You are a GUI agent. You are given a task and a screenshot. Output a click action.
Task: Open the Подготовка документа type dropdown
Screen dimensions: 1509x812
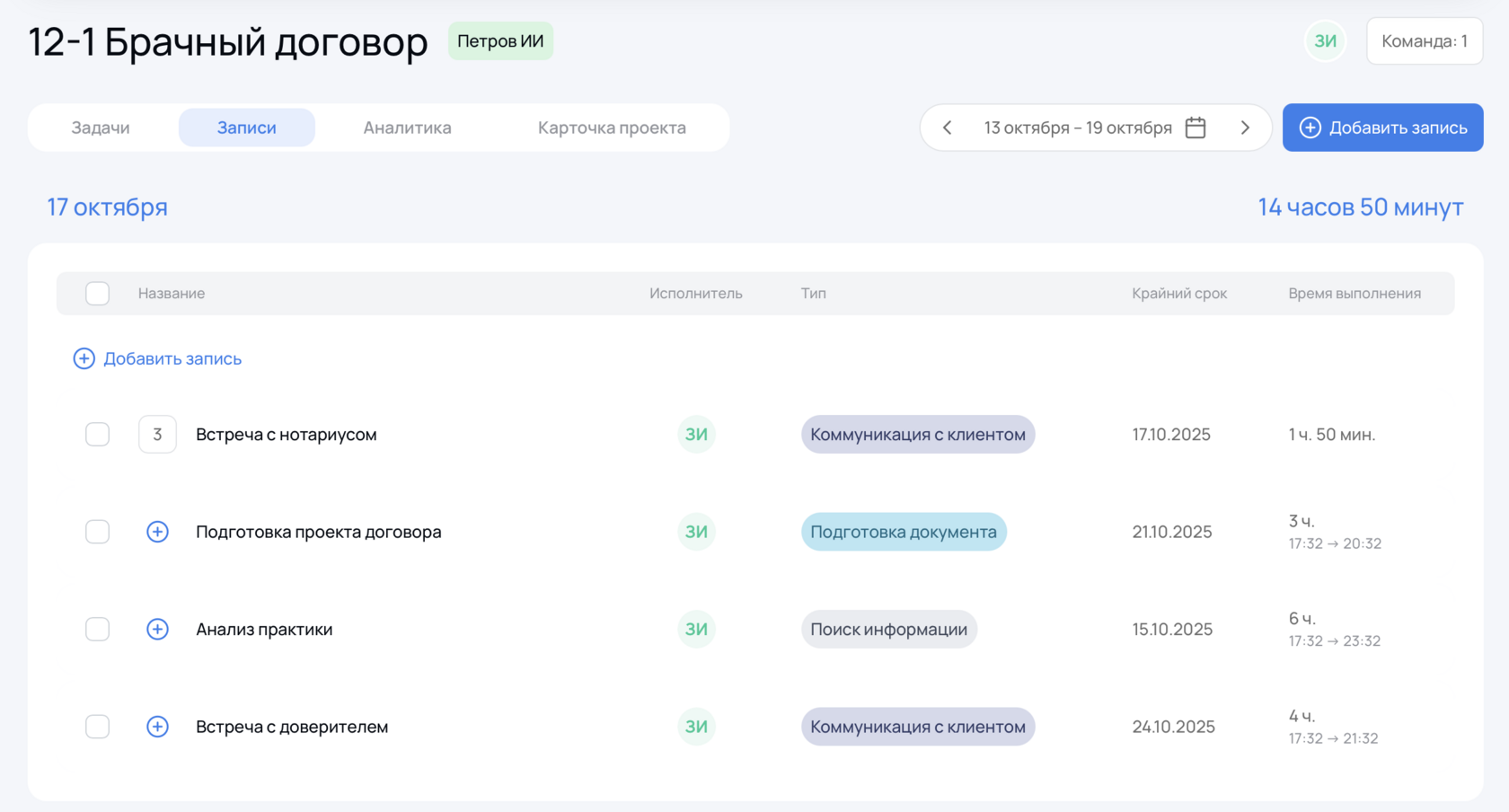904,532
